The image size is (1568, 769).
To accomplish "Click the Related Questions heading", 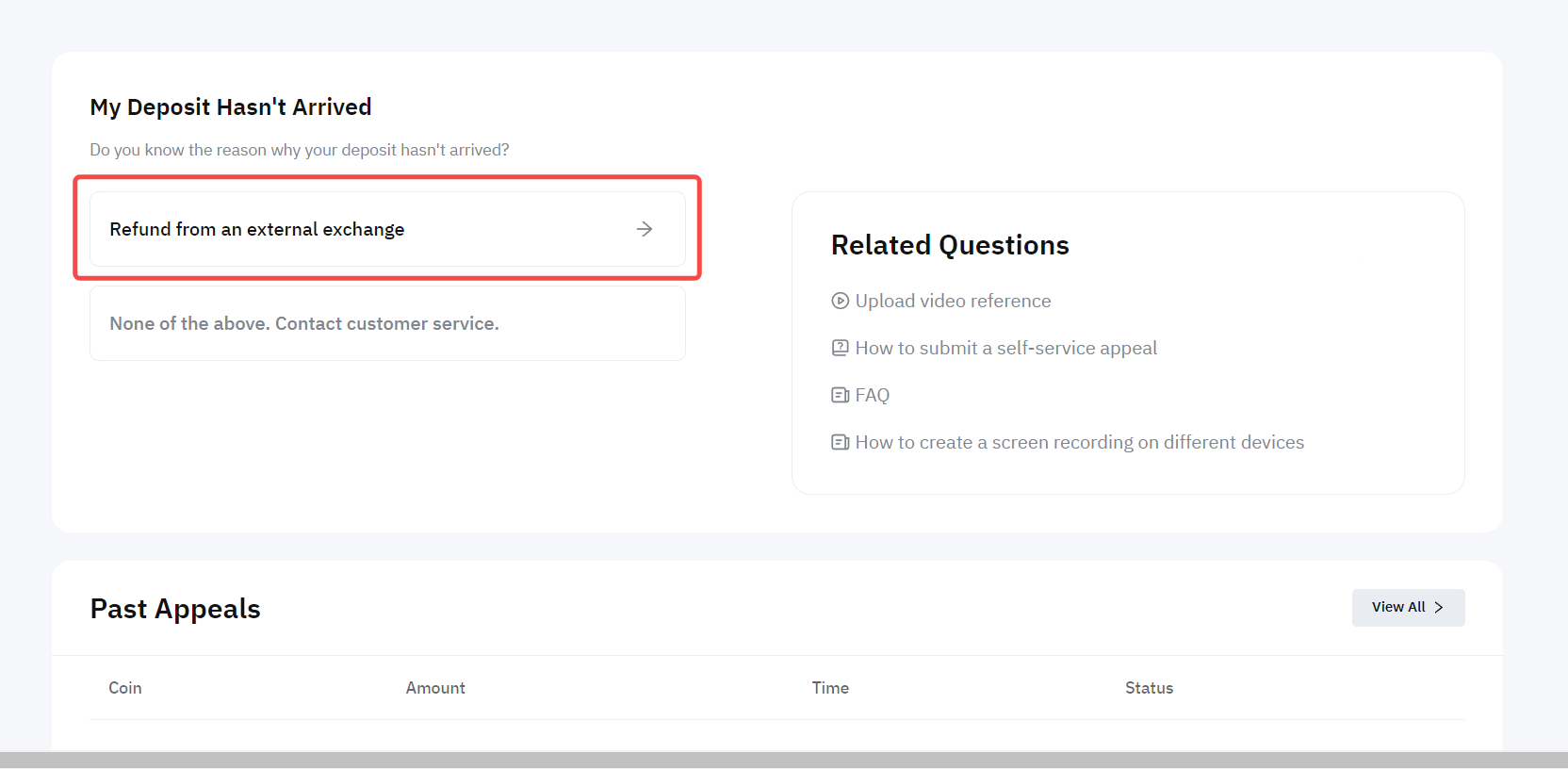I will 950,245.
